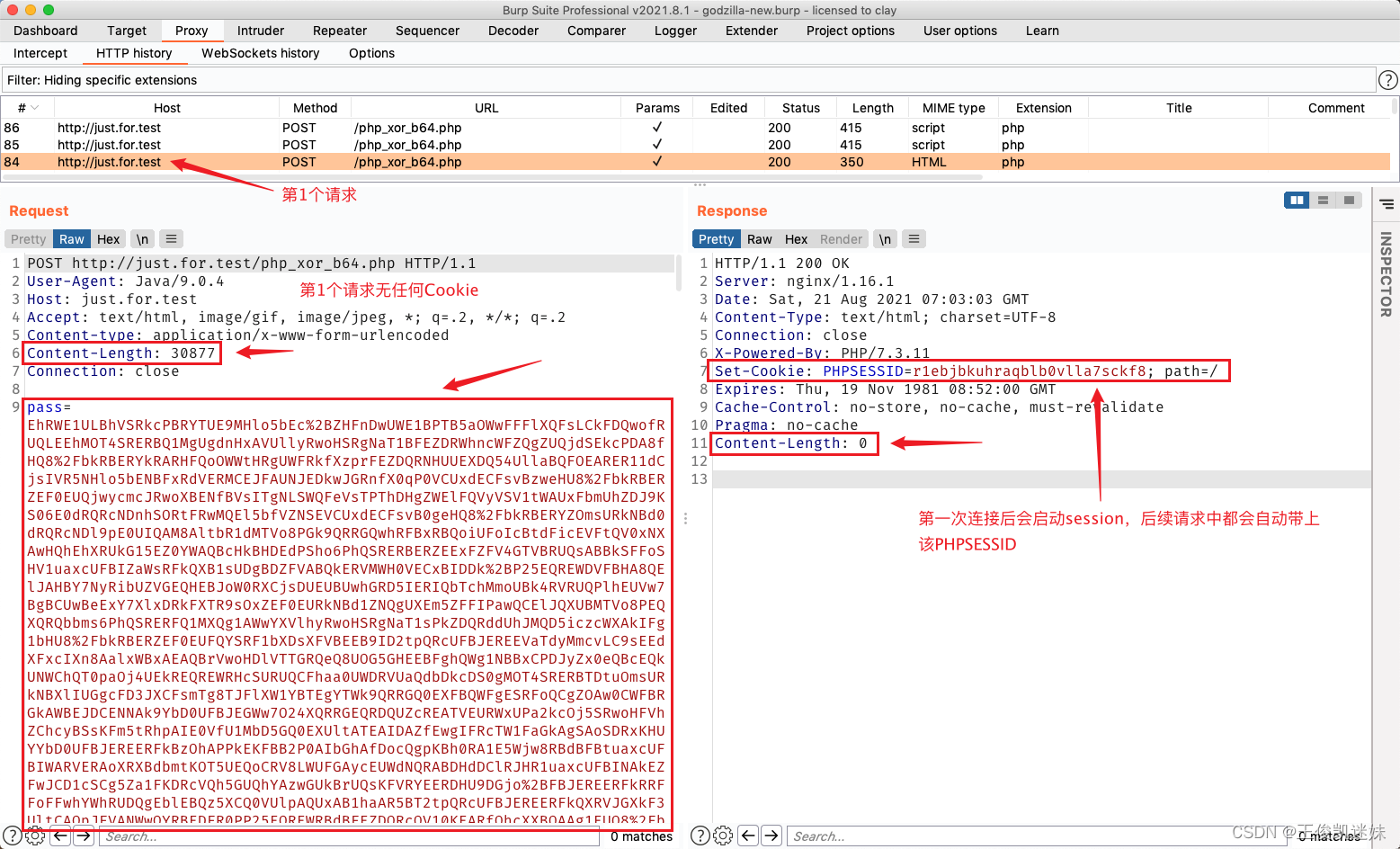Open Response pane hamburger options menu
The height and width of the screenshot is (849, 1400).
[x=914, y=239]
